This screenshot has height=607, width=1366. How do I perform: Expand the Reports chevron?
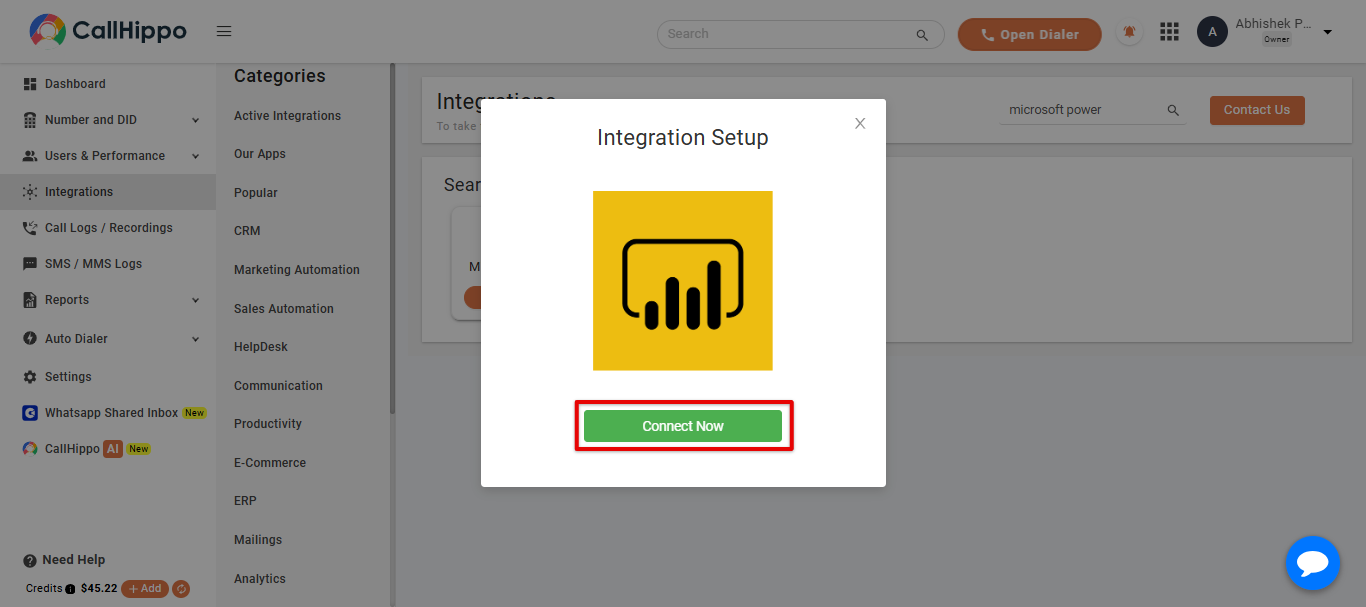(195, 300)
